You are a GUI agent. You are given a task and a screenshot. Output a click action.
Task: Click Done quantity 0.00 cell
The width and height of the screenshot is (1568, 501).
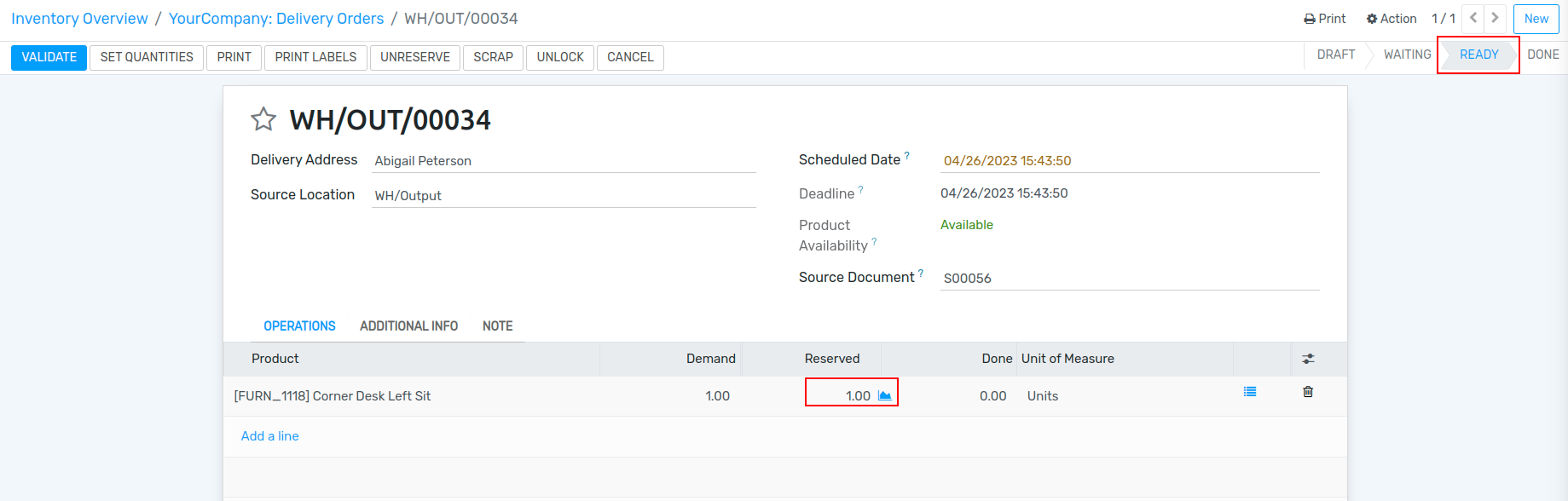[951, 396]
